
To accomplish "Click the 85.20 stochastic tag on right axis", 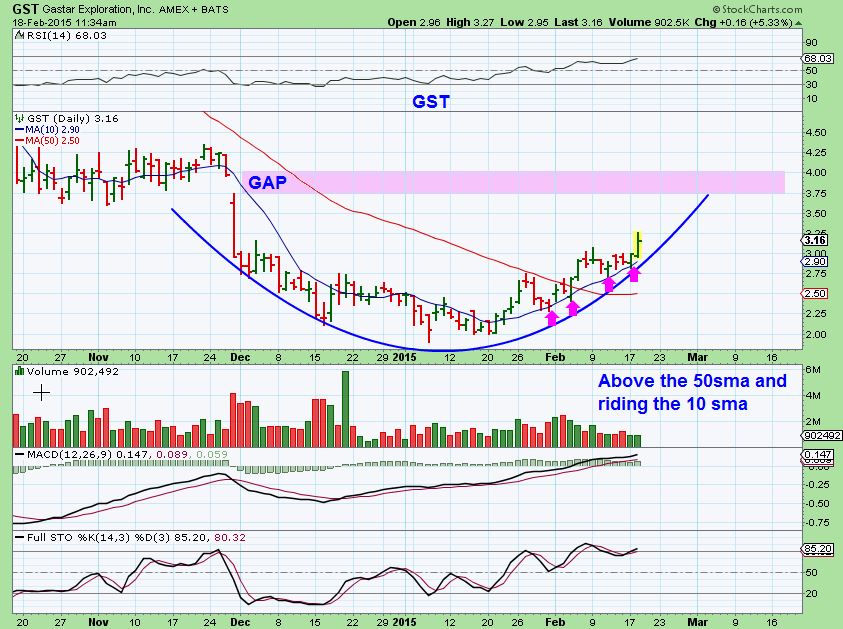I will 817,549.
